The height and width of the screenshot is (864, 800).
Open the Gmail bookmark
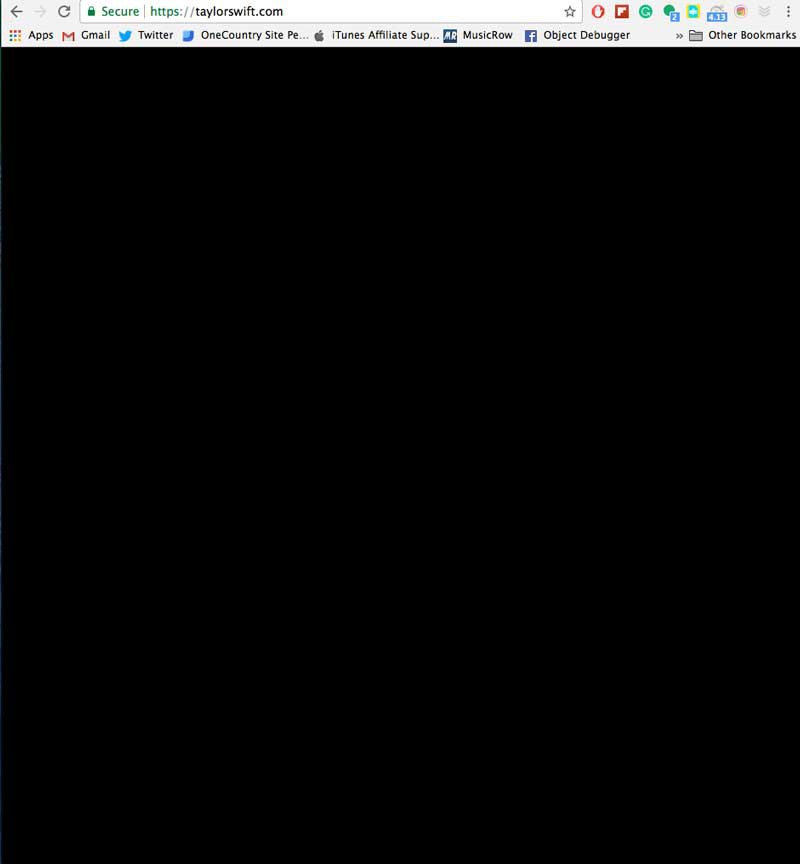pos(86,35)
